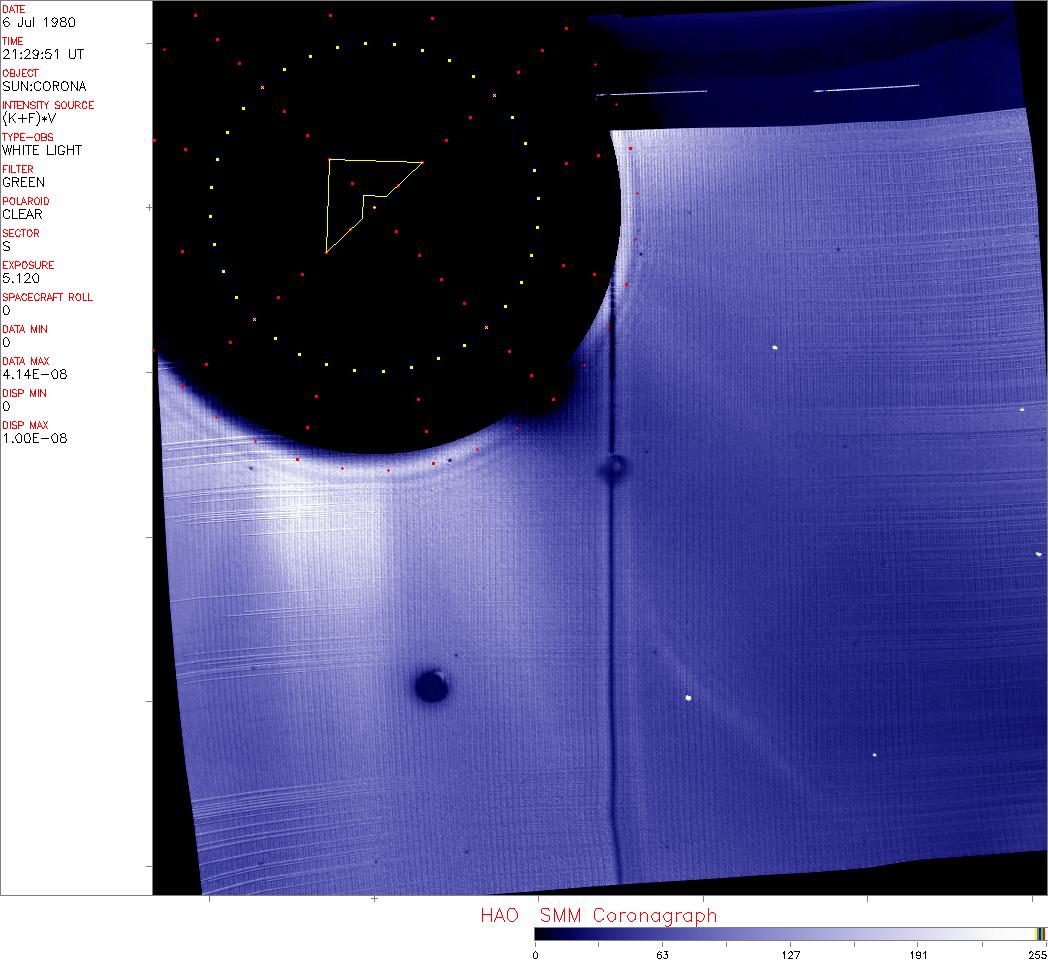Click the (K+F)*V intensity source value
The width and height of the screenshot is (1048, 960).
pos(32,118)
